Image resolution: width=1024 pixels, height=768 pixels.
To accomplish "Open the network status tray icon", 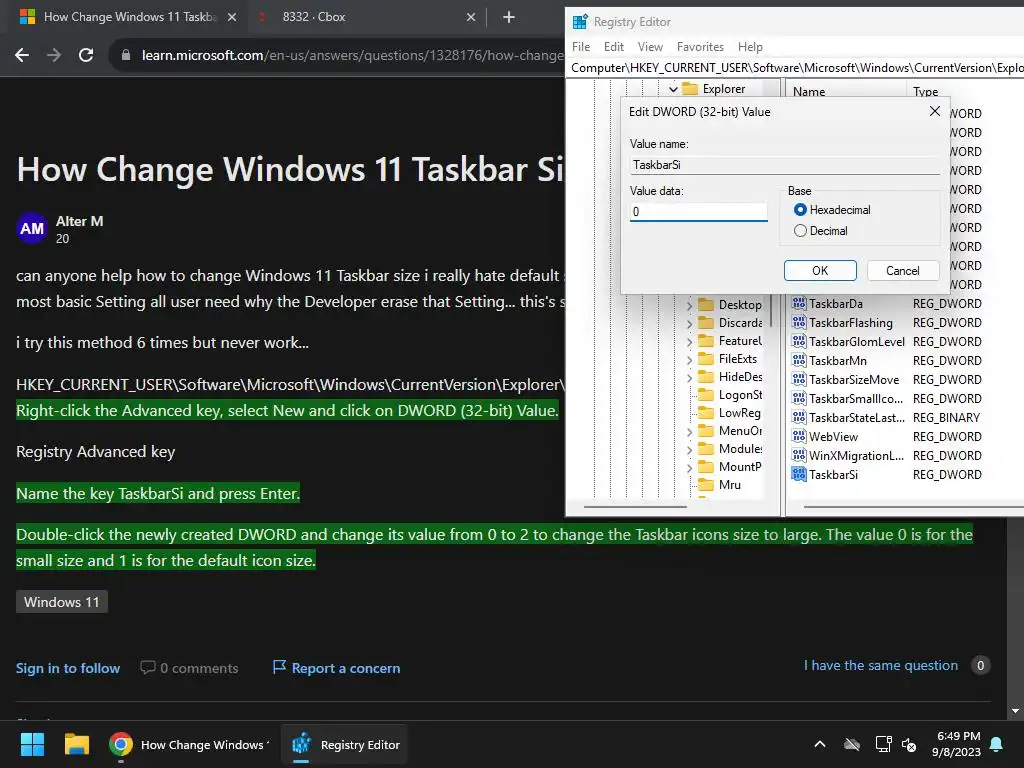I will tap(883, 744).
